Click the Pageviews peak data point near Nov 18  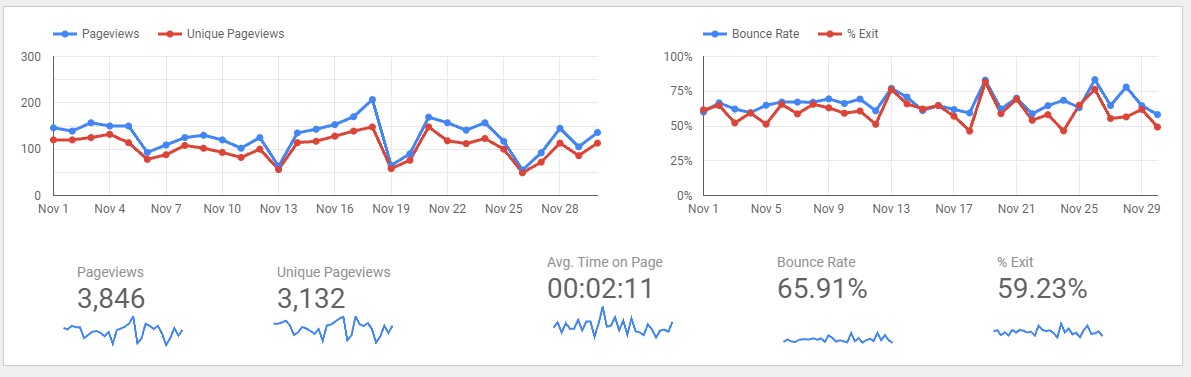(x=372, y=100)
